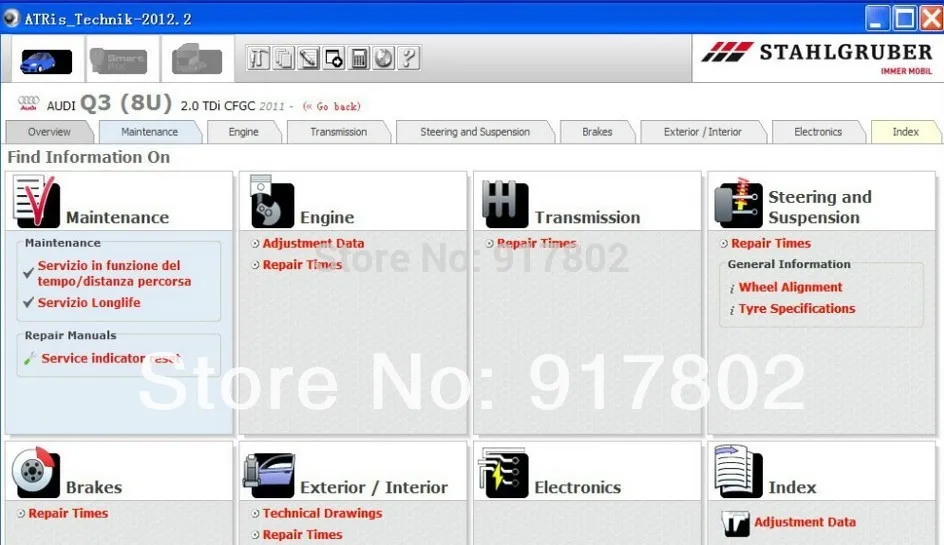Open Adjustment Data link in Index panel

point(805,522)
